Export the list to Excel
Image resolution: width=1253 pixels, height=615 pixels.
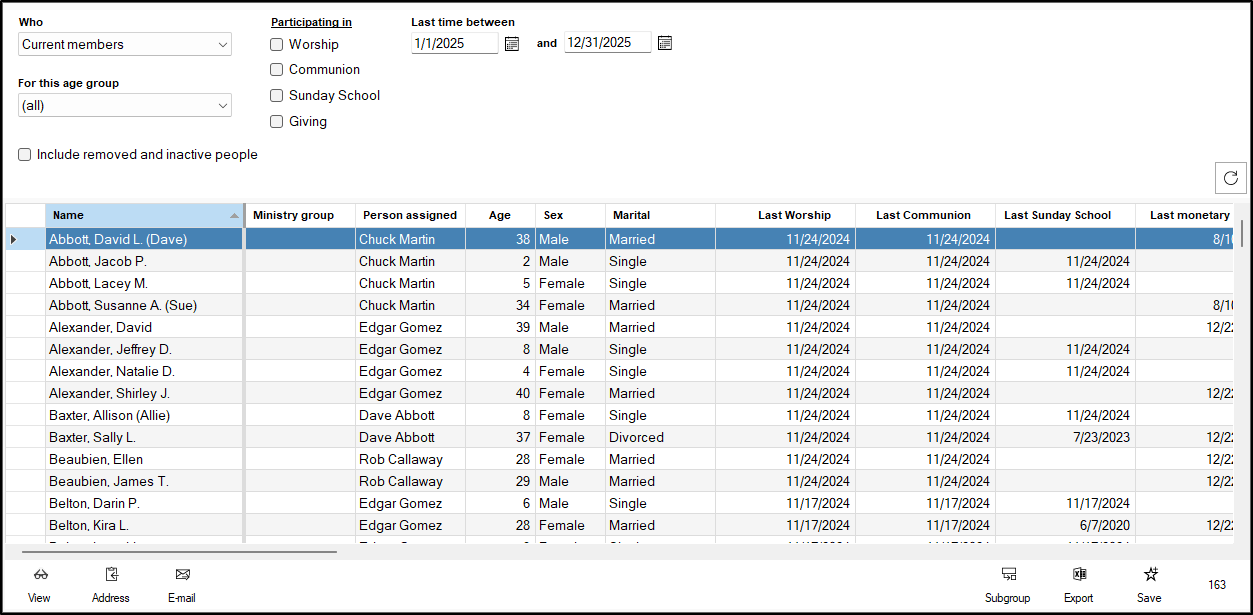click(1079, 575)
